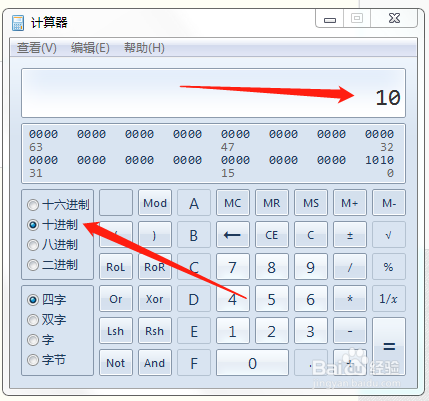Click the MS memory store button
The image size is (429, 401).
311,203
